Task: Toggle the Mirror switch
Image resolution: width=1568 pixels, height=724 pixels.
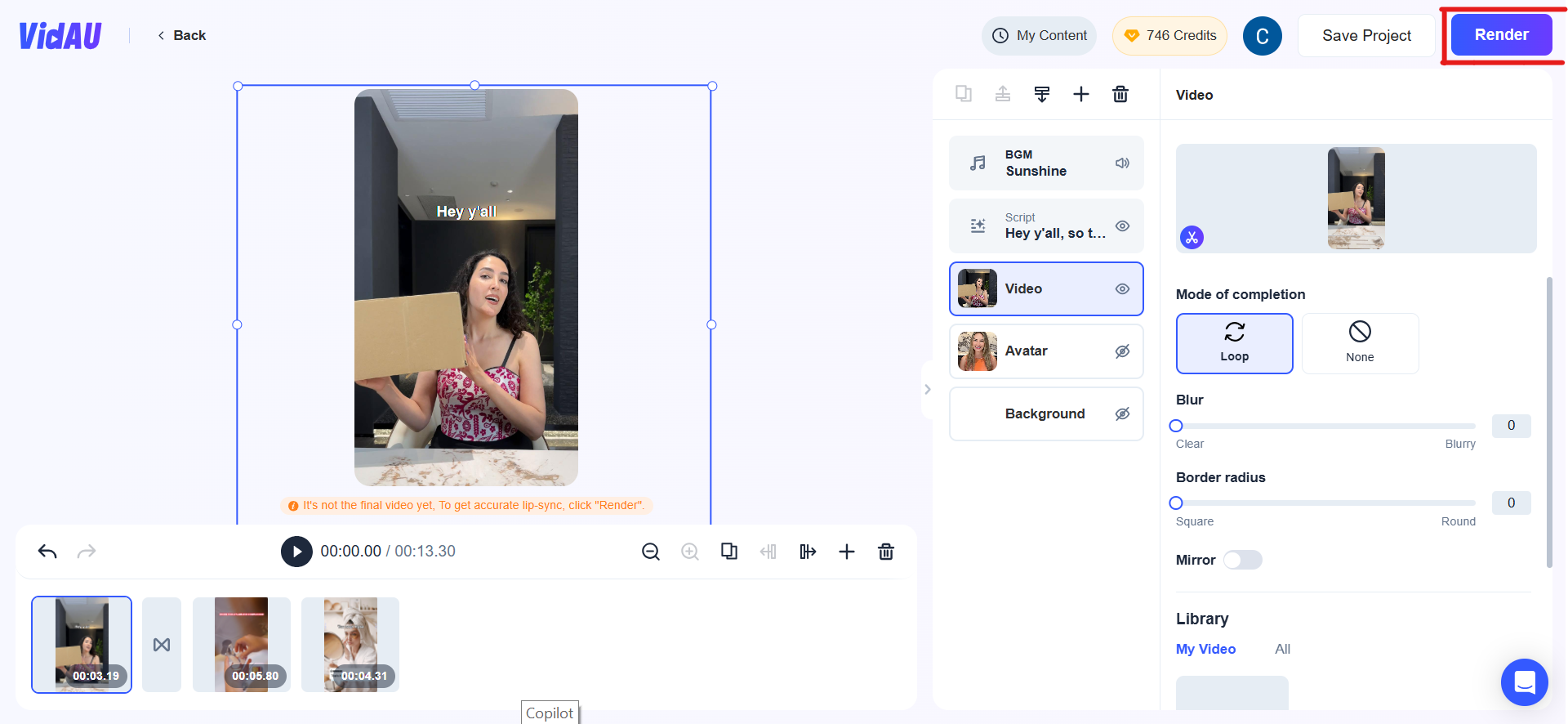Action: [1242, 560]
